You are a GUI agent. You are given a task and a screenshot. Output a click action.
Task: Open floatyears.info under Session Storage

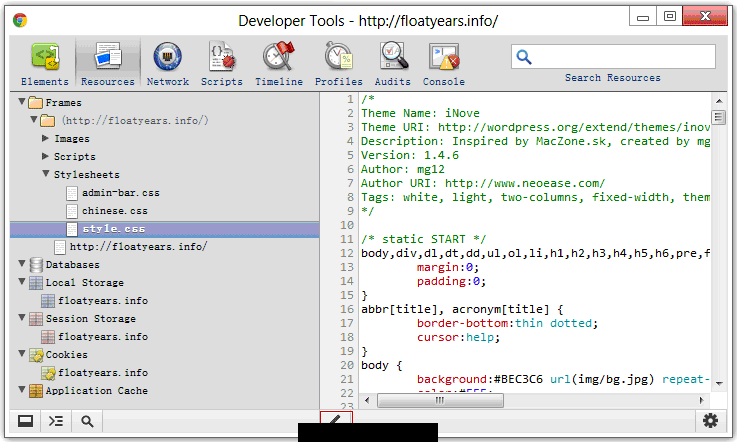(x=103, y=337)
